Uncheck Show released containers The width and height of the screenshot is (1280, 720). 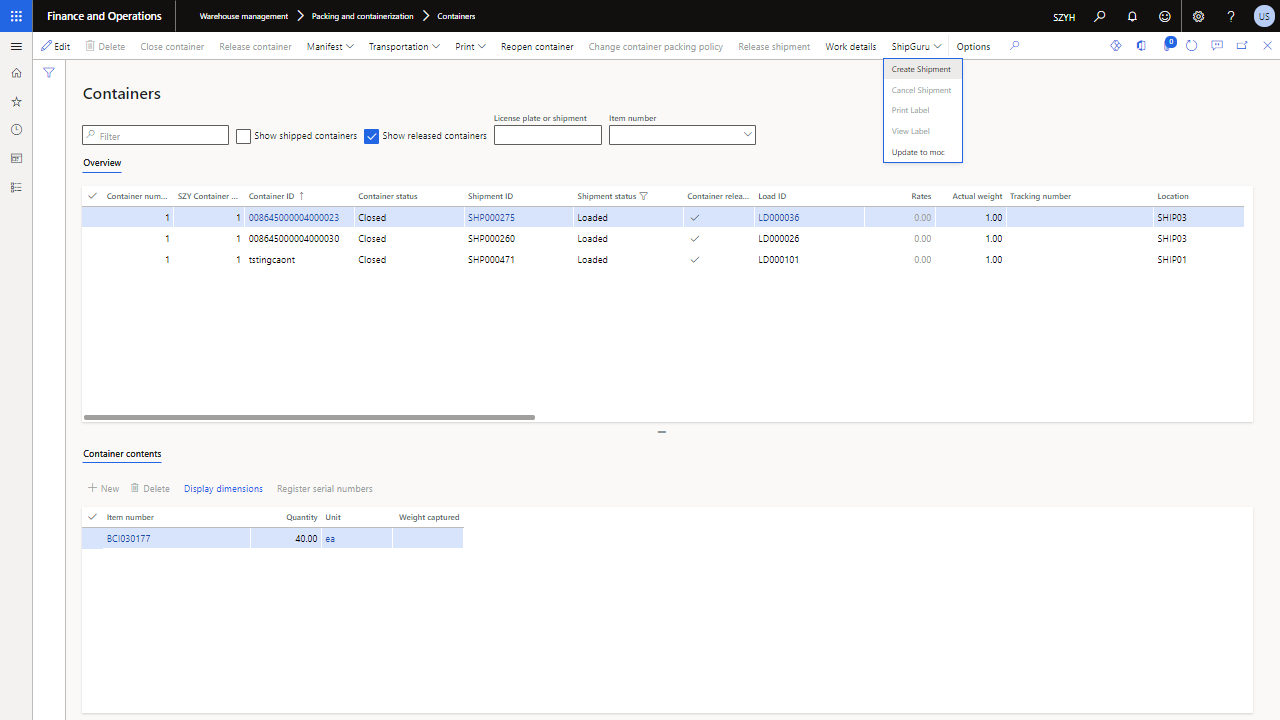(371, 136)
